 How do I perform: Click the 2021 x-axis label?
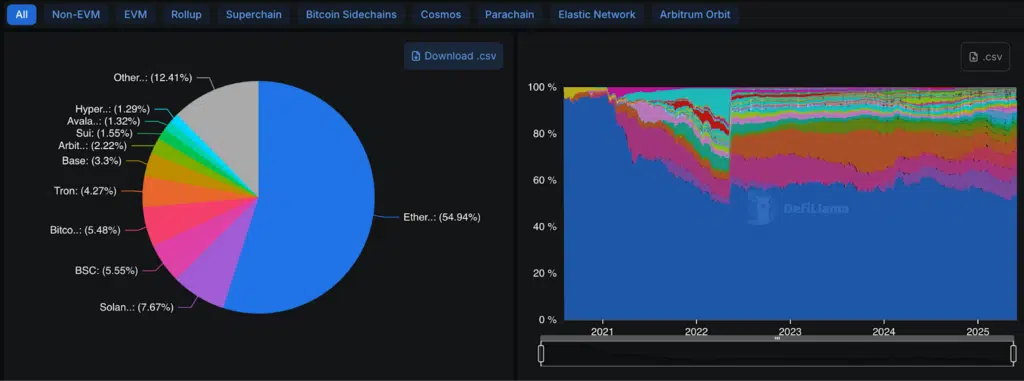pyautogui.click(x=603, y=331)
